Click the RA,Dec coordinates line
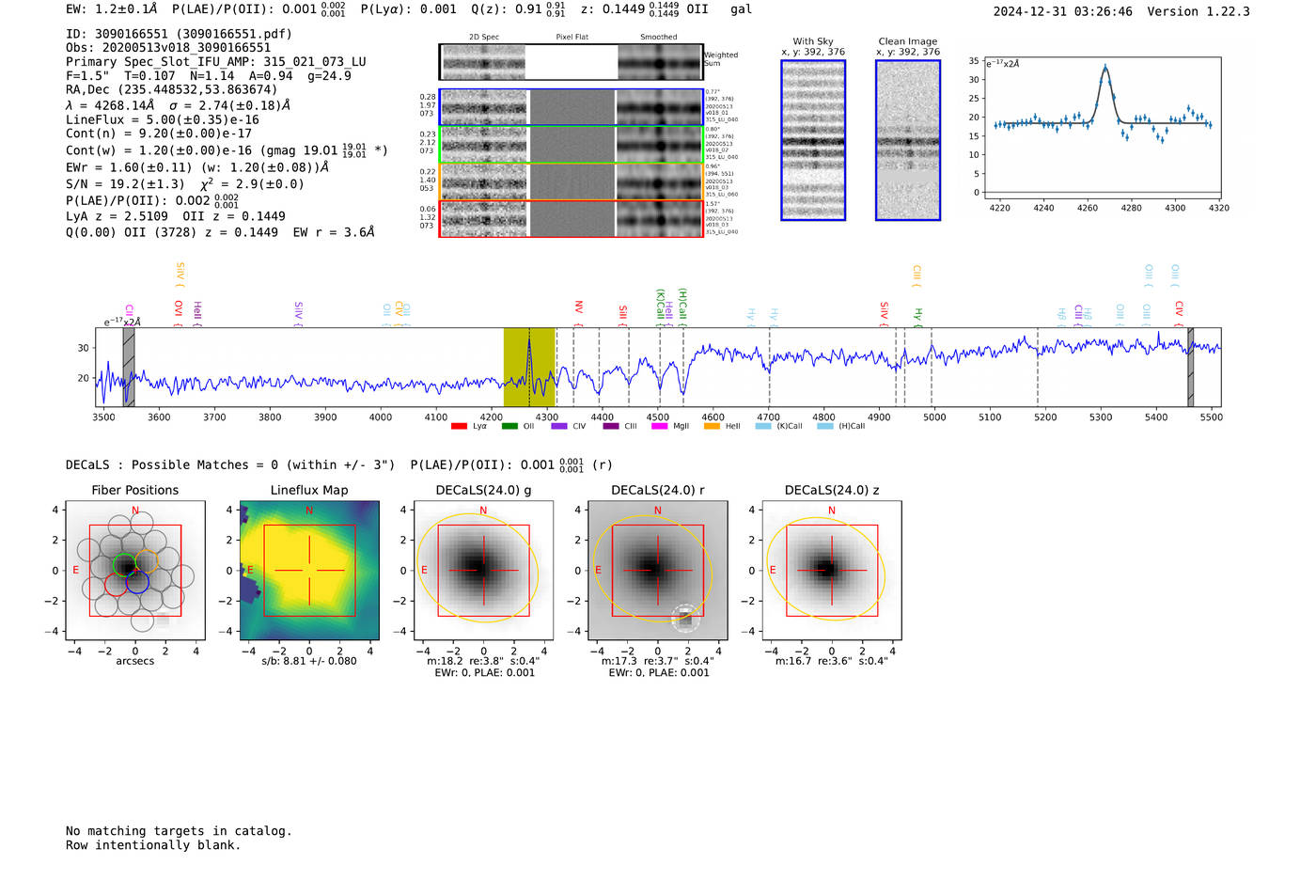The image size is (1316, 896). pos(171,90)
